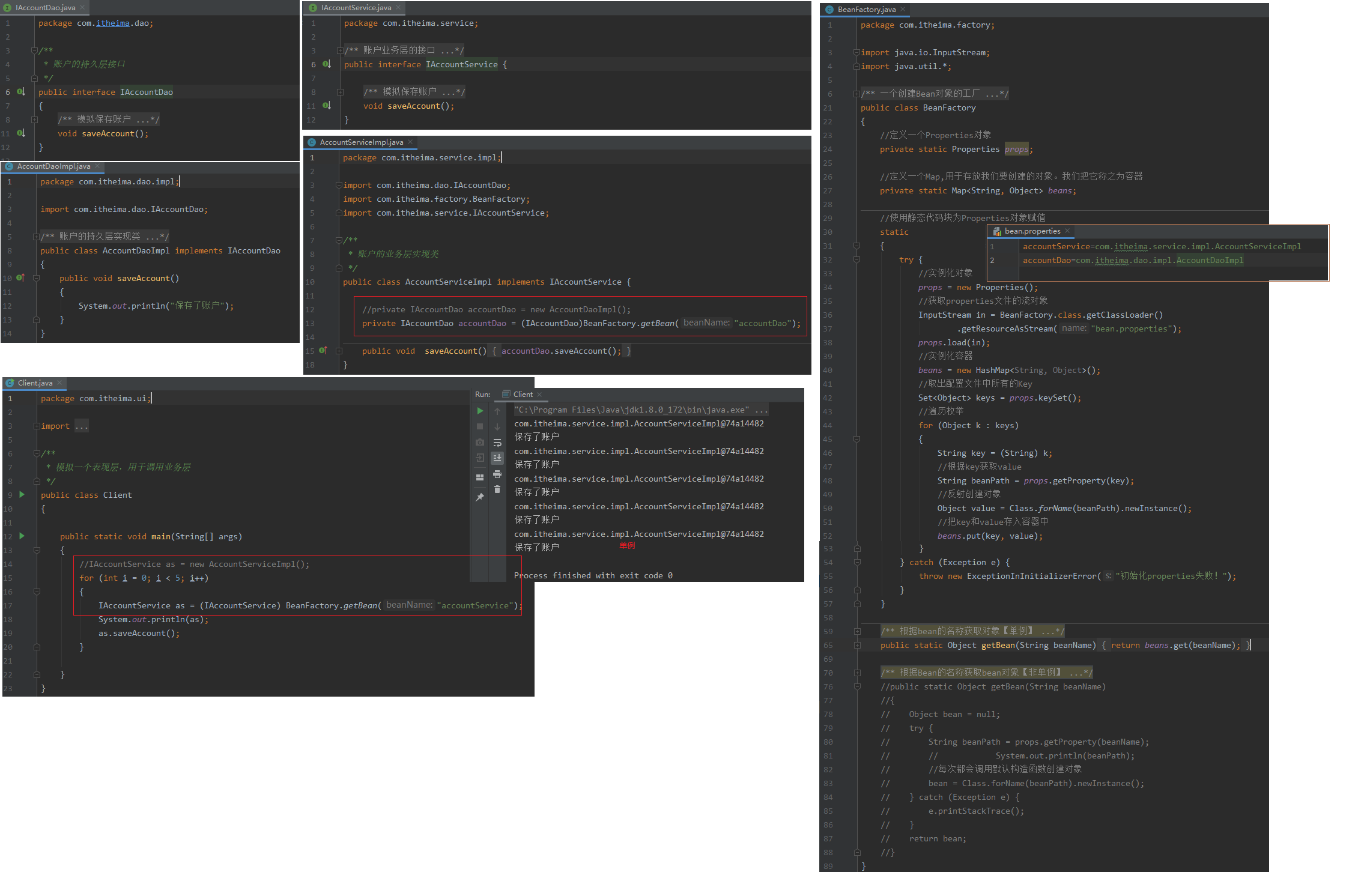Viewport: 1367px width, 896px height.
Task: Rerun Client with the green run button
Action: [x=480, y=411]
